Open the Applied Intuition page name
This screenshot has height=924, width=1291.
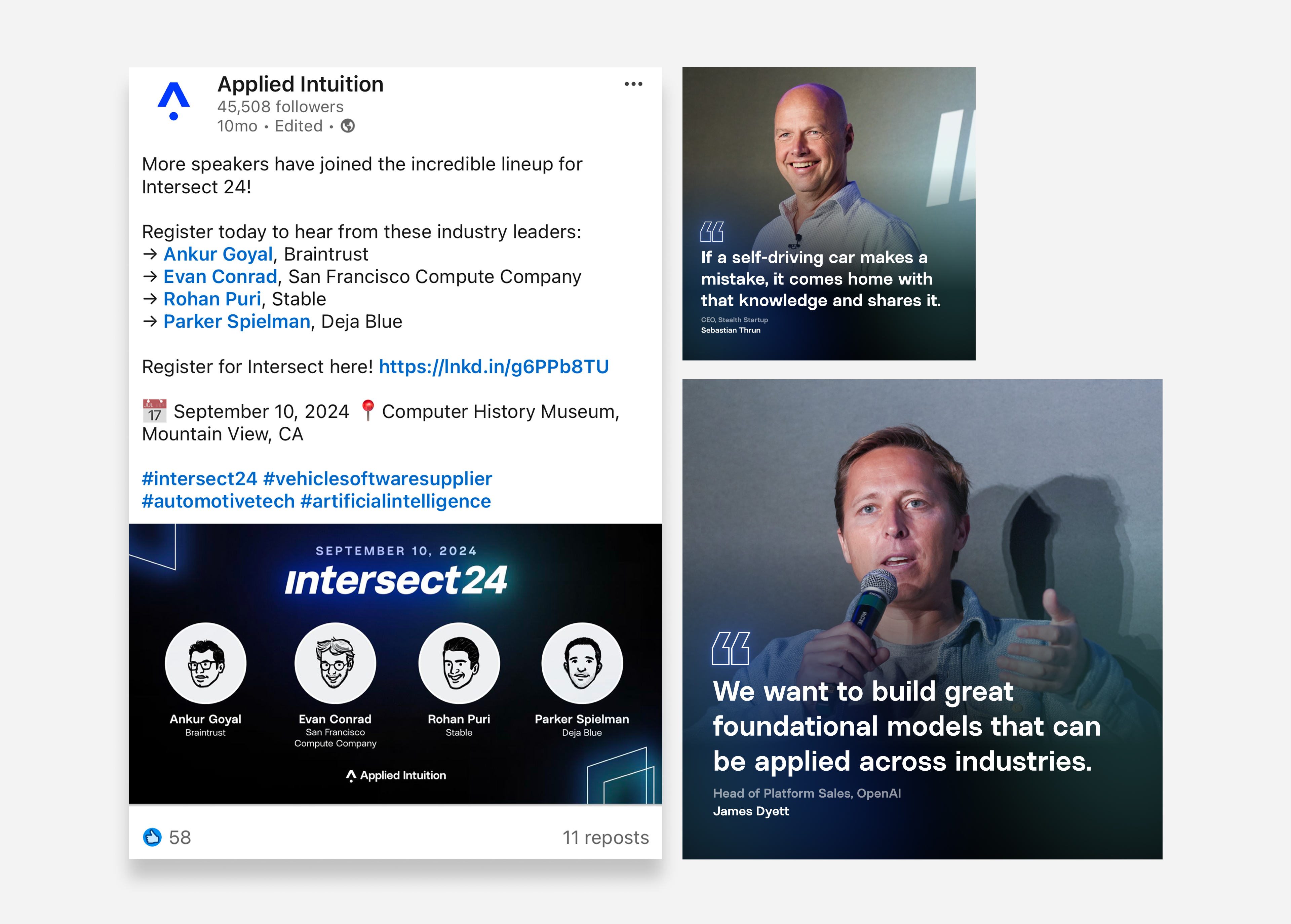coord(300,84)
